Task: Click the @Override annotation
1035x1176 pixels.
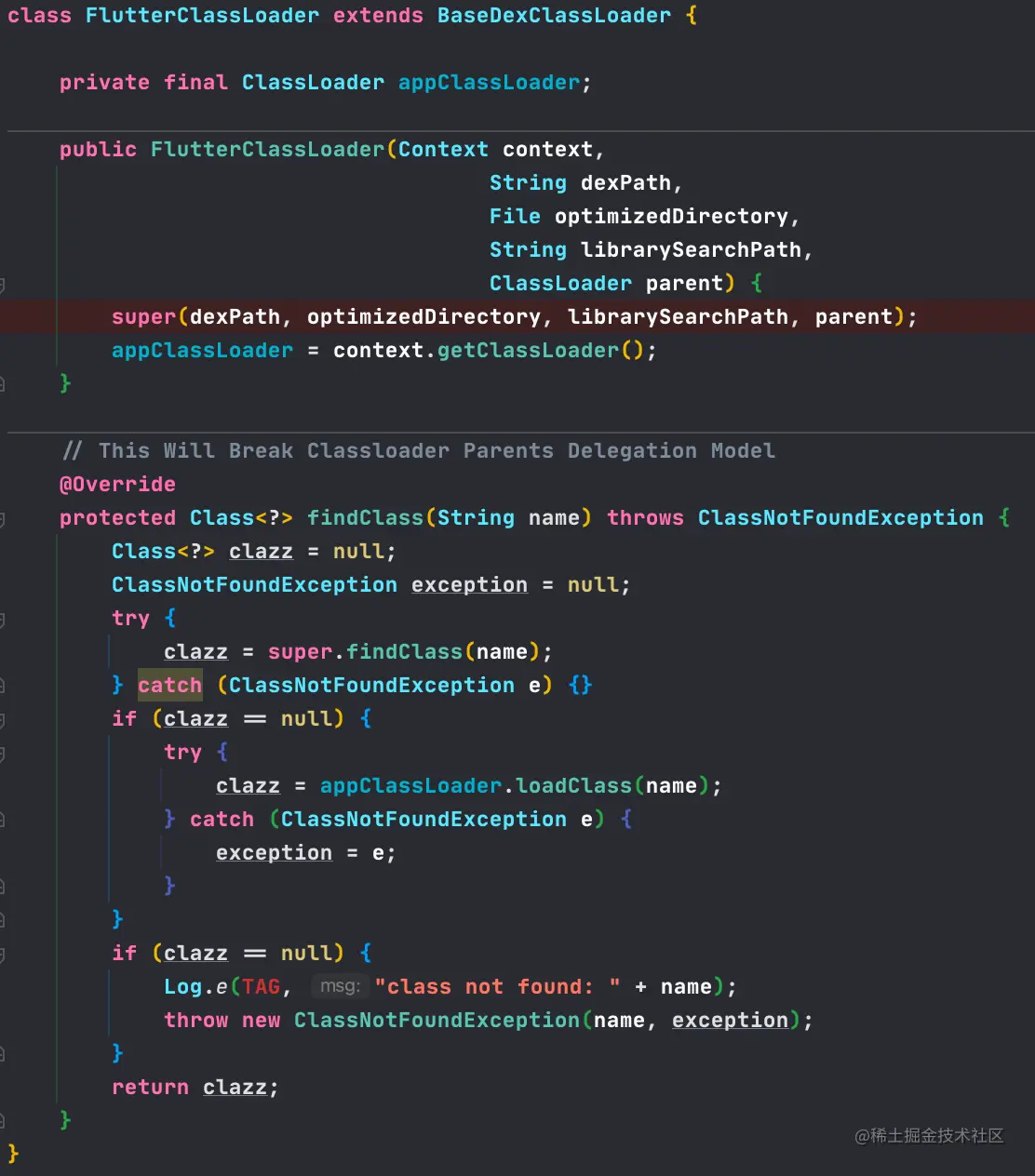Action: coord(117,485)
